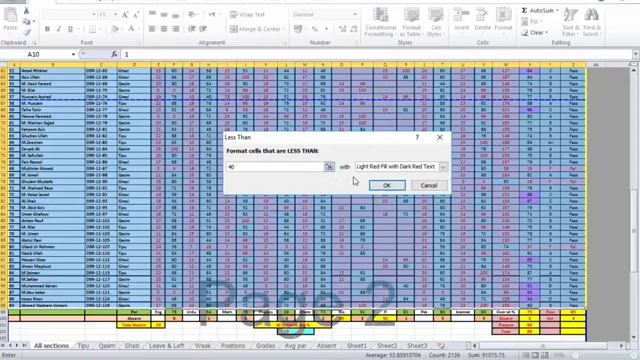Toggle Italic formatting
This screenshot has height=360, width=640.
point(59,29)
